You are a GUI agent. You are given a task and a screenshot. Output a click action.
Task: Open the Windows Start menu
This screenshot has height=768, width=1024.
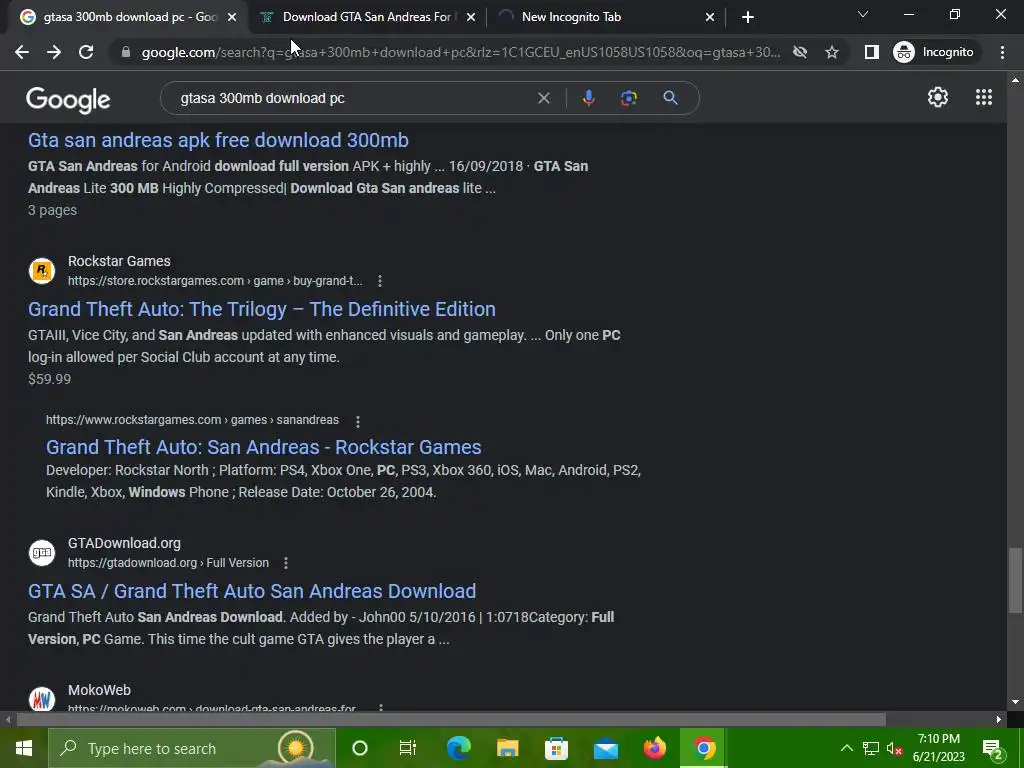(24, 748)
